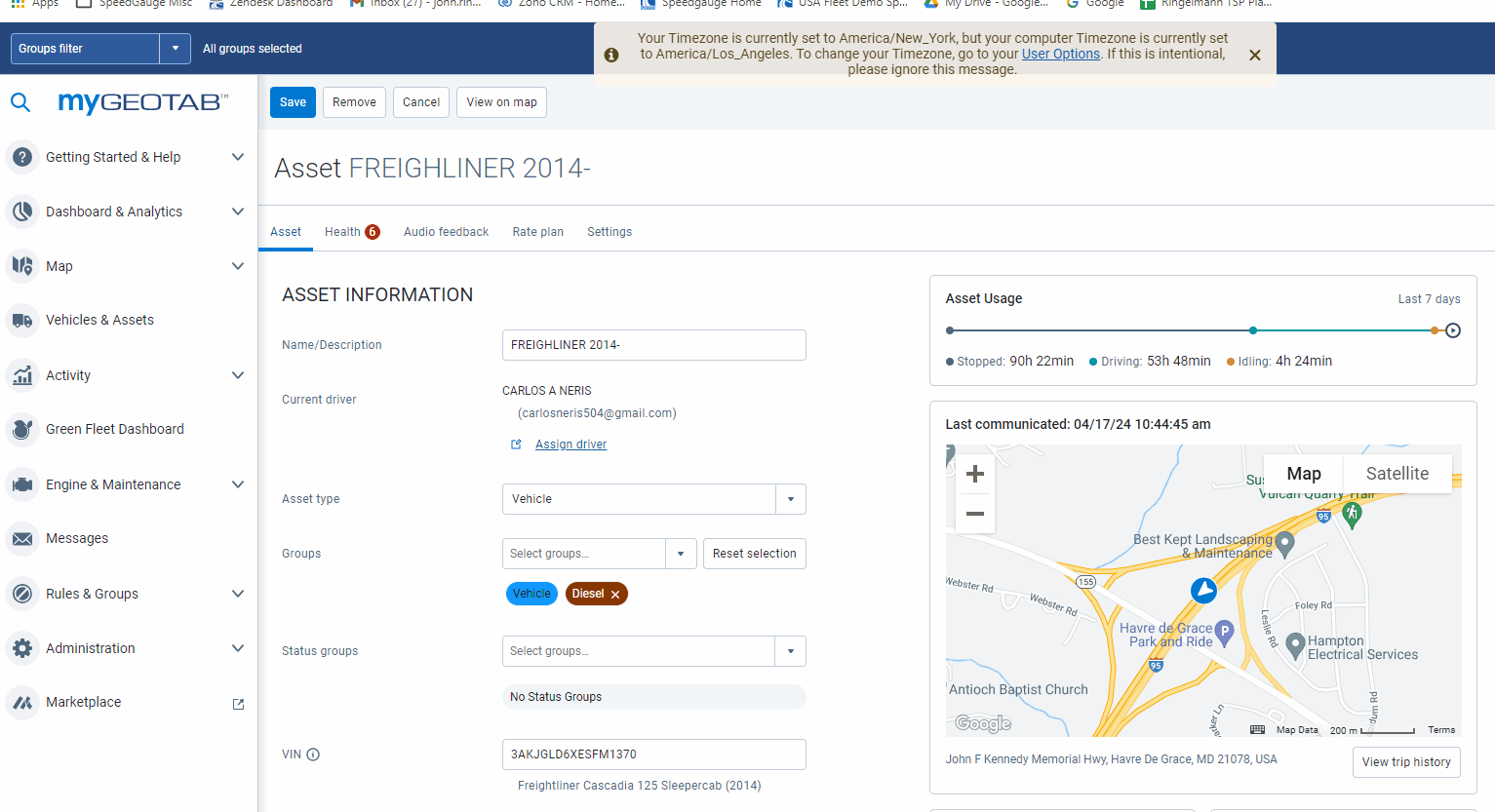Click the Administration gear icon
1495x812 pixels.
pos(22,648)
